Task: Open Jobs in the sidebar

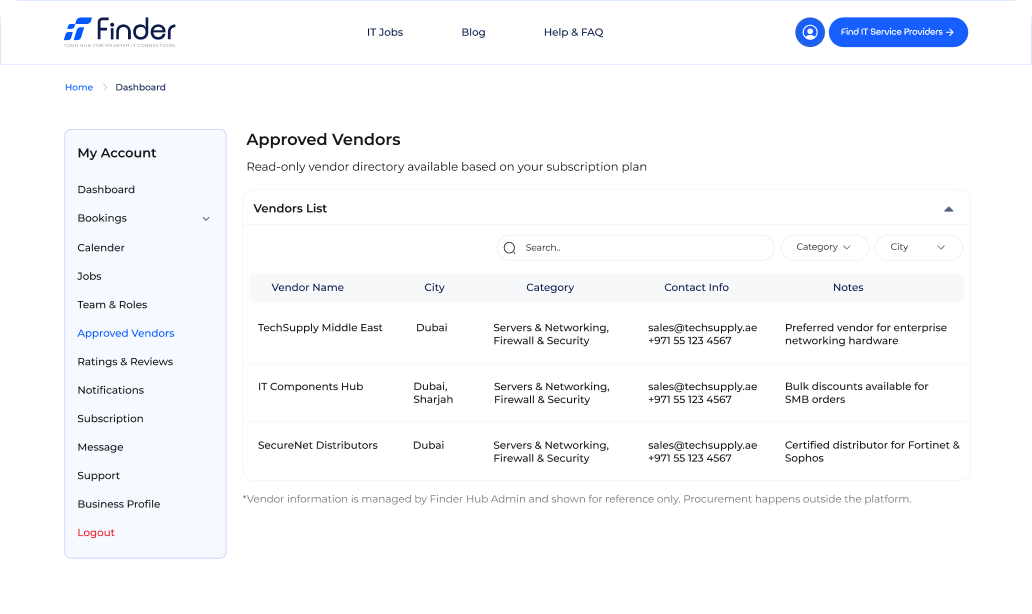Action: [x=90, y=276]
